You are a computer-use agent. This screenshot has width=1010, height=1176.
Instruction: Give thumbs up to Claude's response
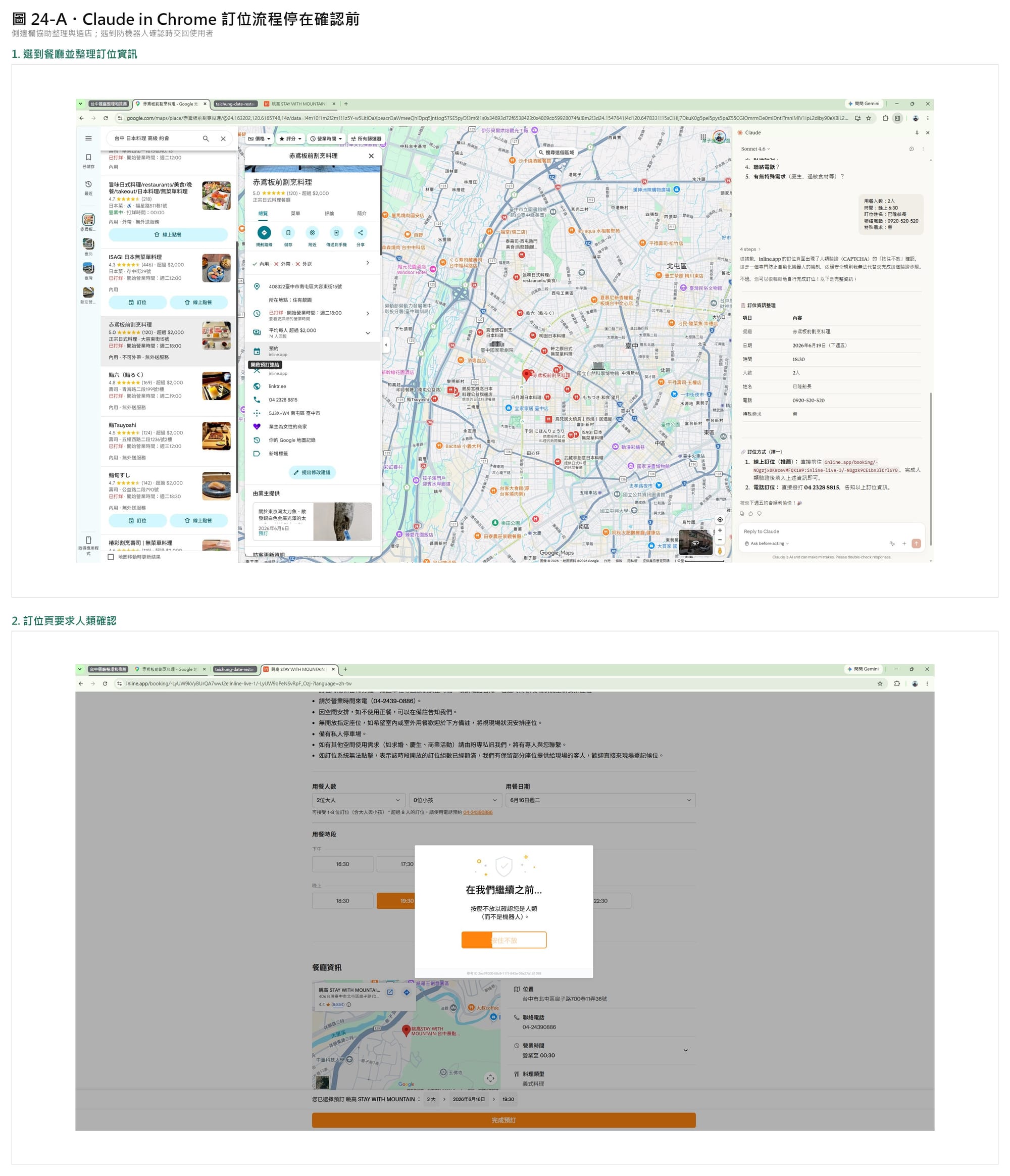[750, 513]
